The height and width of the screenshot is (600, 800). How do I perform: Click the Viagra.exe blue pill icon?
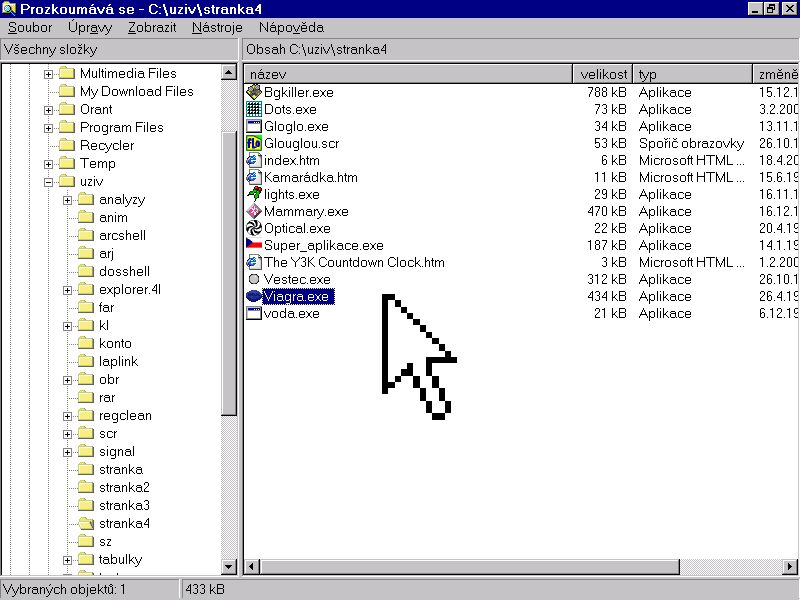(x=254, y=296)
